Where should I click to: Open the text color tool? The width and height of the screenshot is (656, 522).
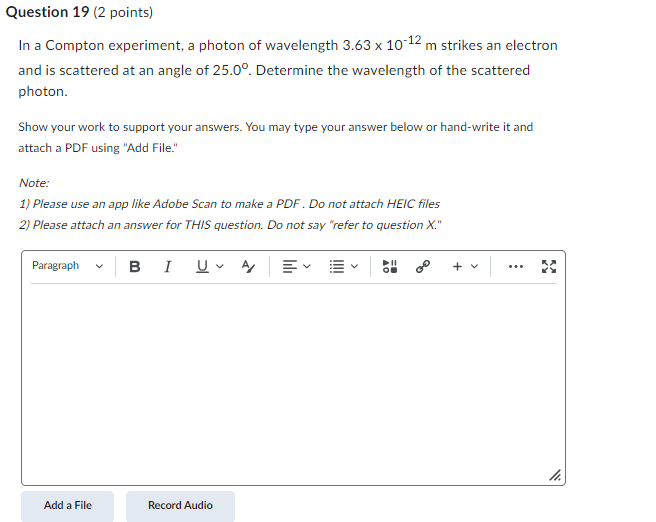[x=248, y=266]
